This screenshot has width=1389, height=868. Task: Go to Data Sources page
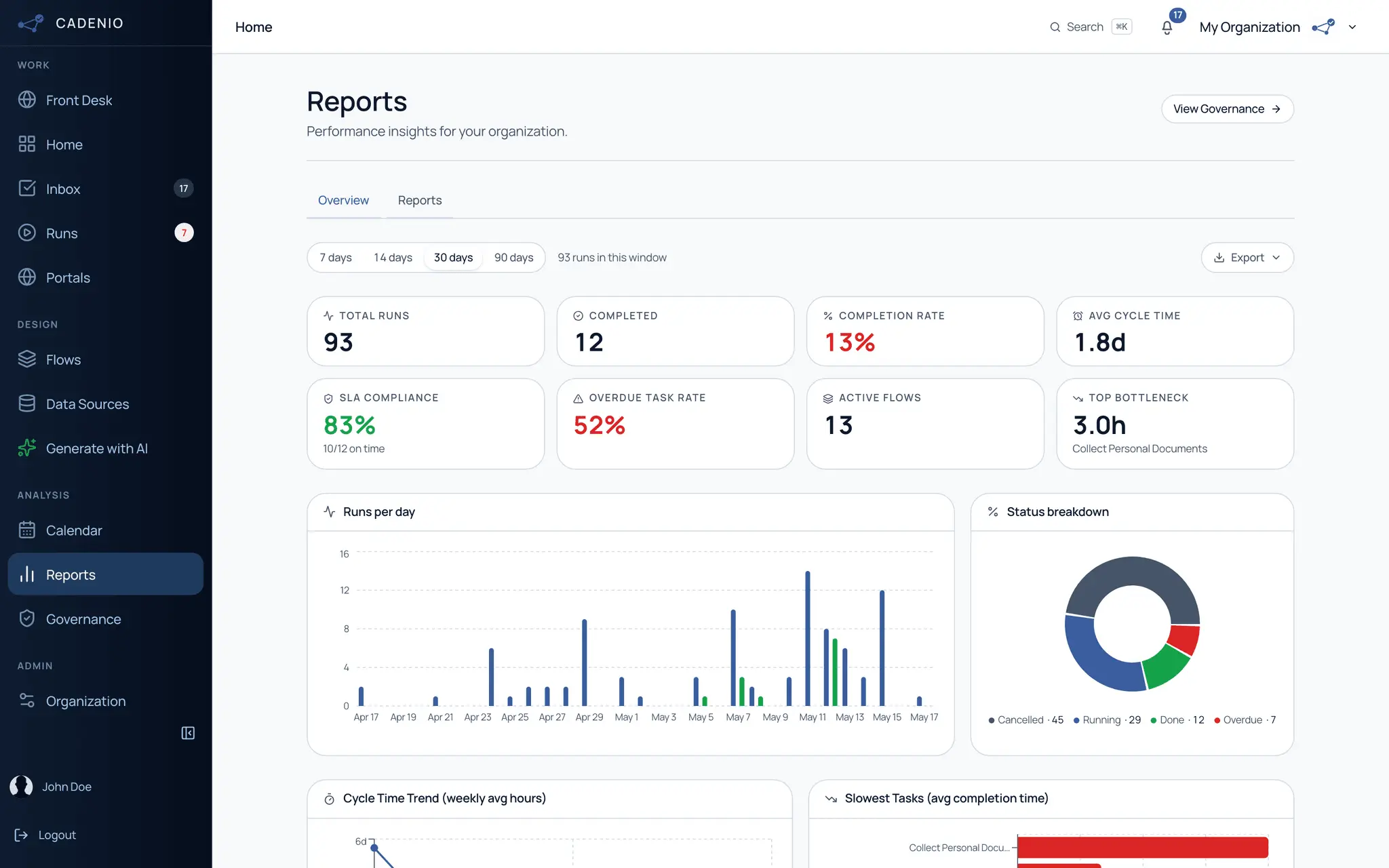pos(106,403)
